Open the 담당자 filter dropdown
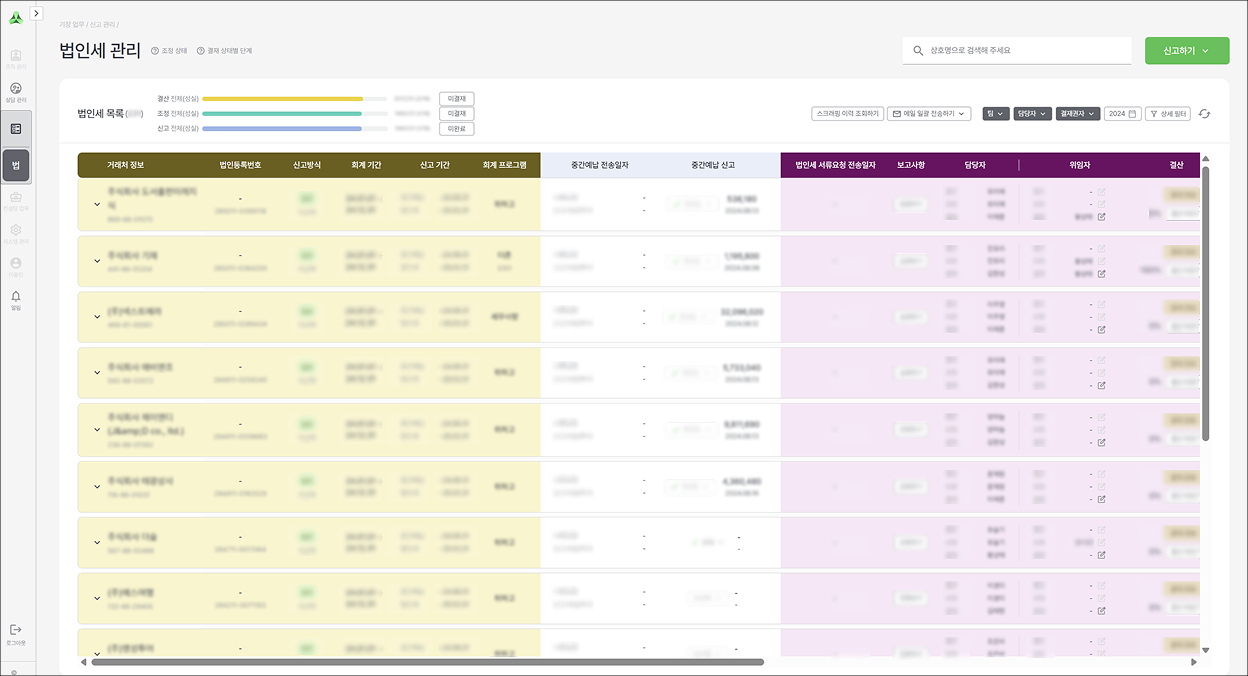 point(1032,114)
